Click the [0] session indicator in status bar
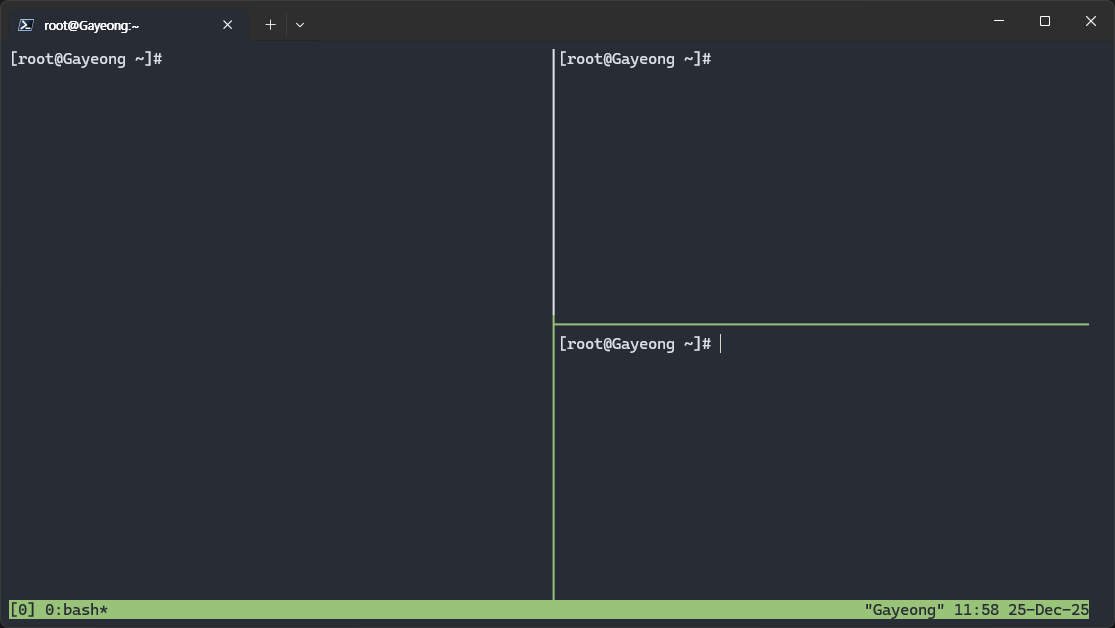This screenshot has width=1115, height=628. pos(22,609)
